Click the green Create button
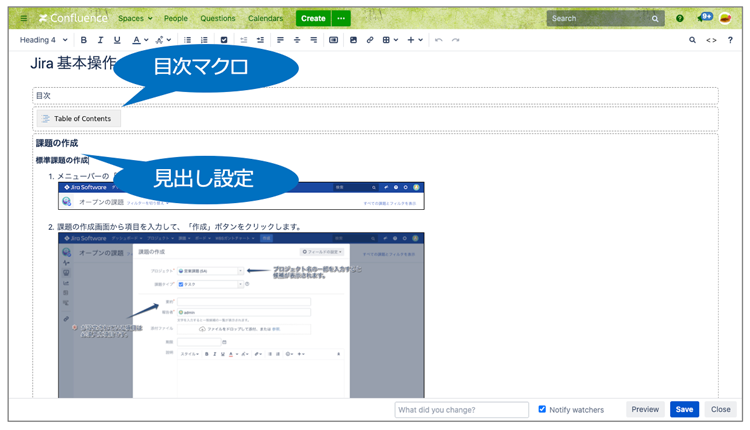This screenshot has width=750, height=430. [x=313, y=18]
